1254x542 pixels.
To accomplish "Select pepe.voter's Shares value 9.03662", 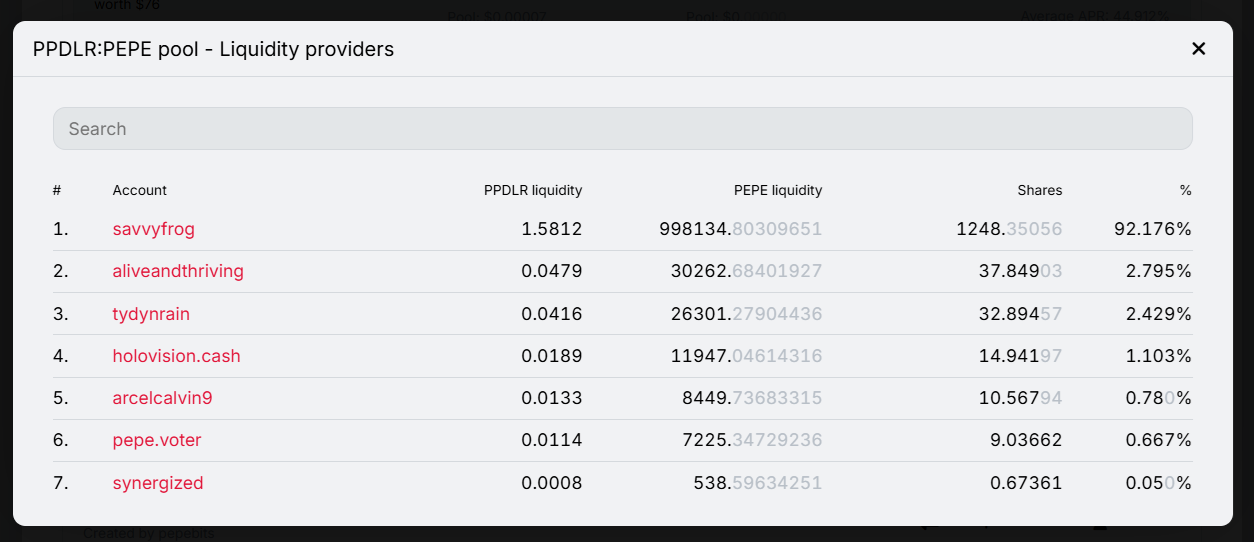I will click(1026, 440).
